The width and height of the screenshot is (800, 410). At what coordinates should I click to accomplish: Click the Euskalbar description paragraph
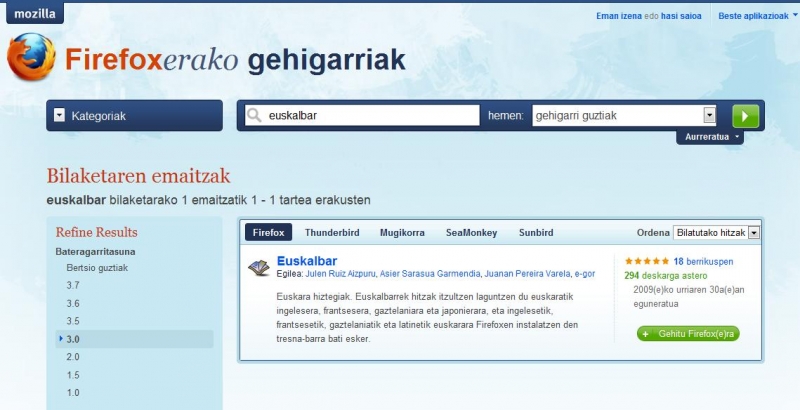[x=428, y=317]
